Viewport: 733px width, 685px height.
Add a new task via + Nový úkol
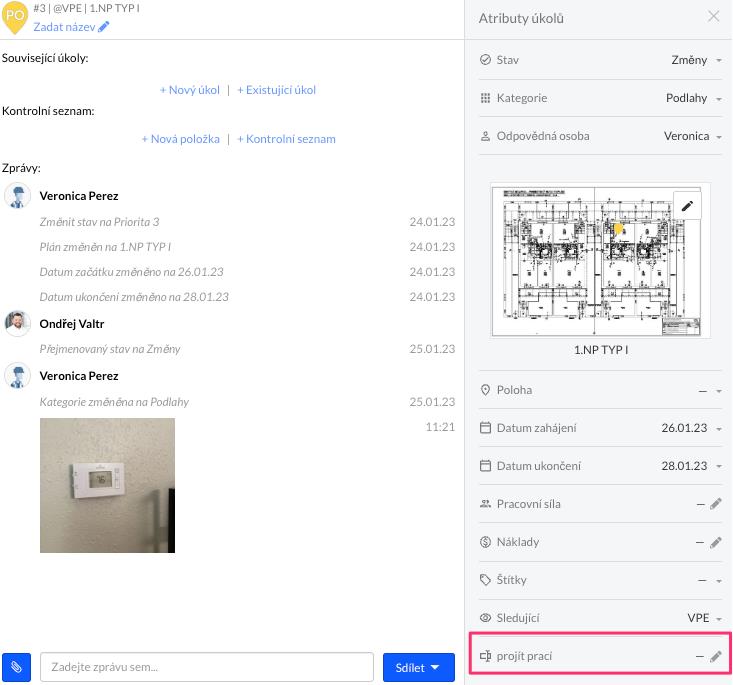(190, 90)
